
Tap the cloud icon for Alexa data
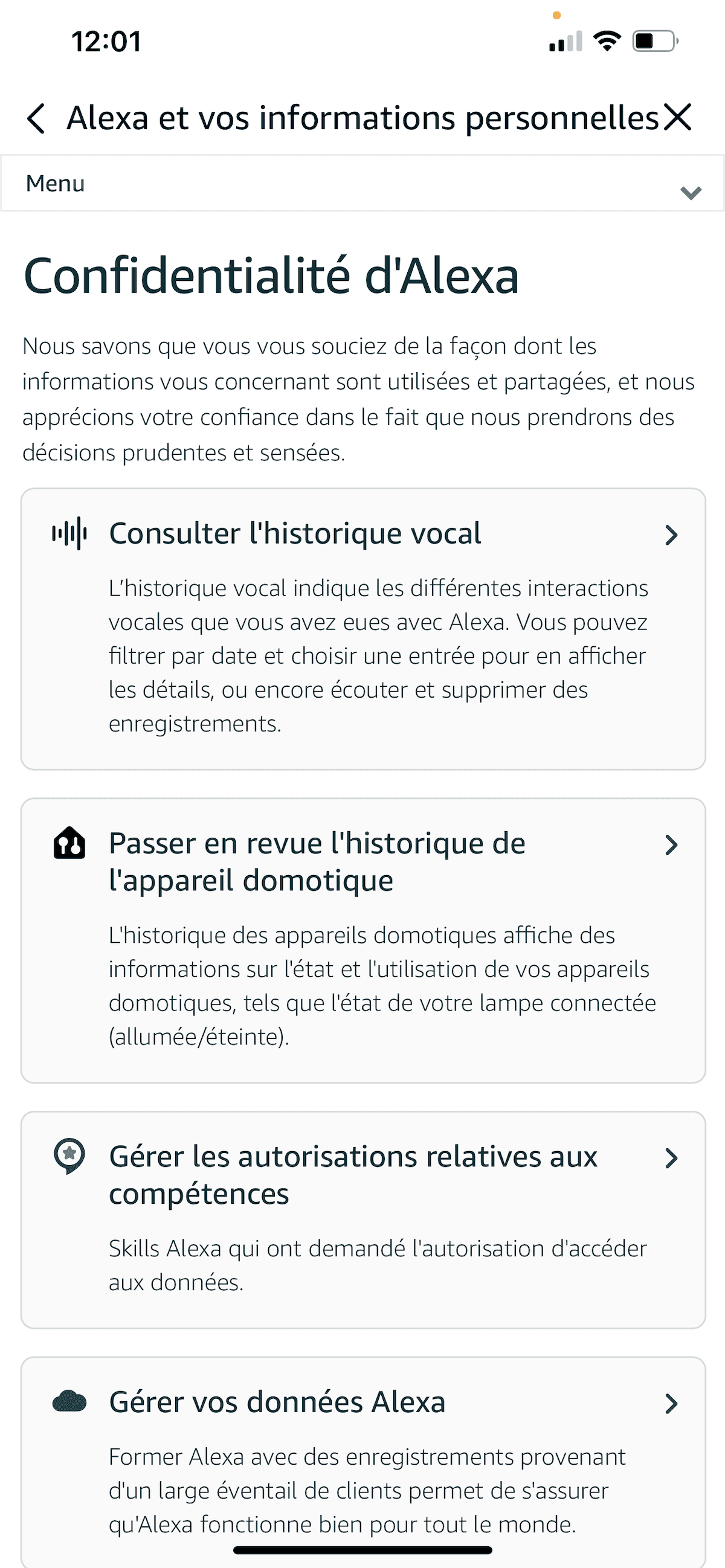69,1401
